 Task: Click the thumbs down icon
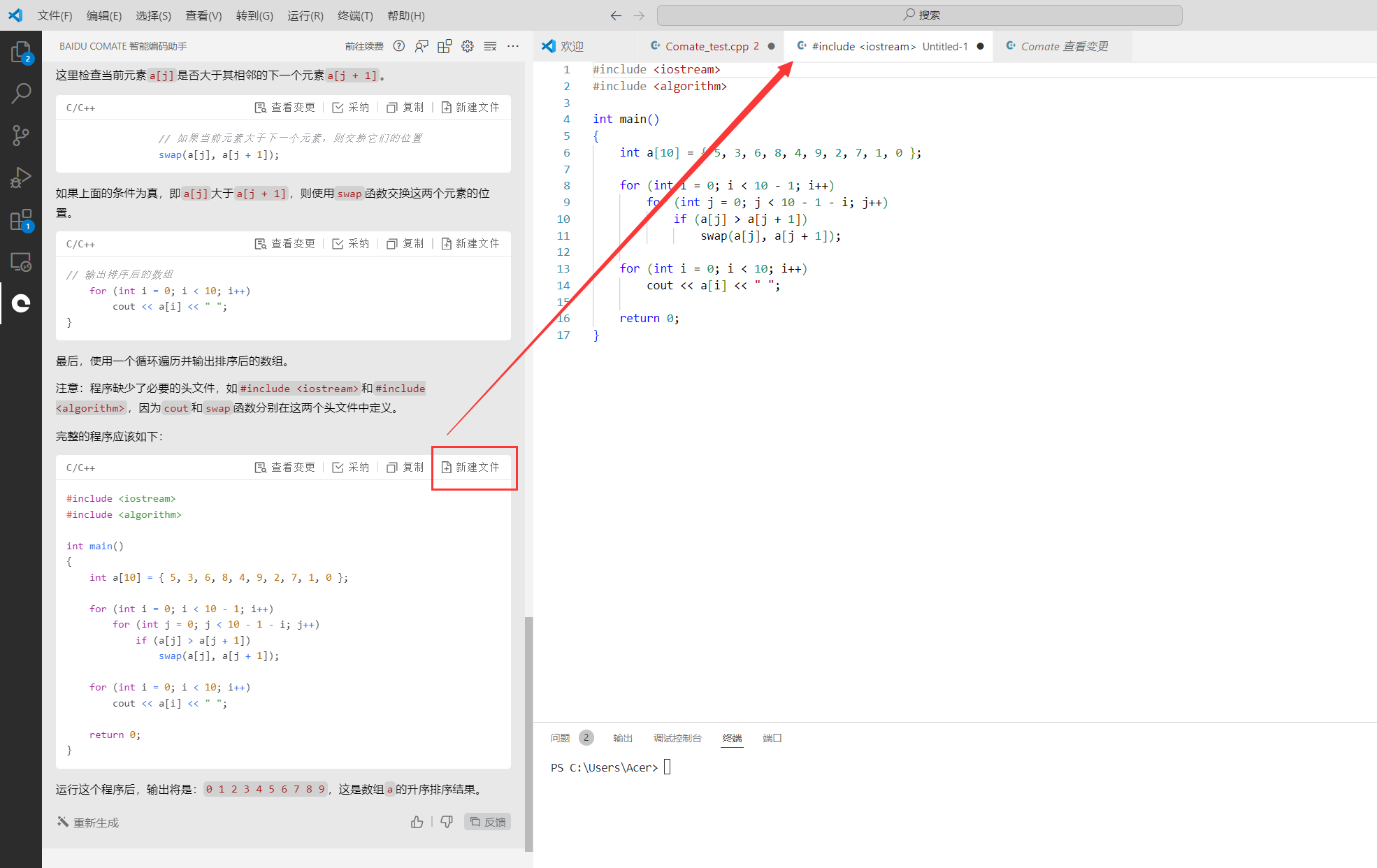click(x=447, y=822)
